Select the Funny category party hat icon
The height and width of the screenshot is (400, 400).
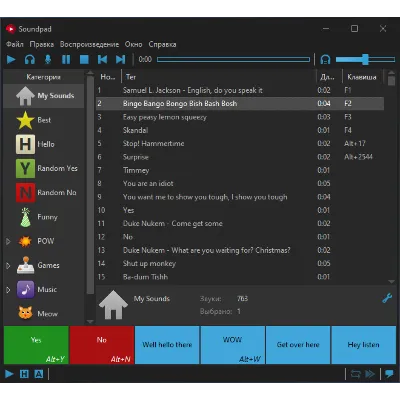tap(25, 217)
